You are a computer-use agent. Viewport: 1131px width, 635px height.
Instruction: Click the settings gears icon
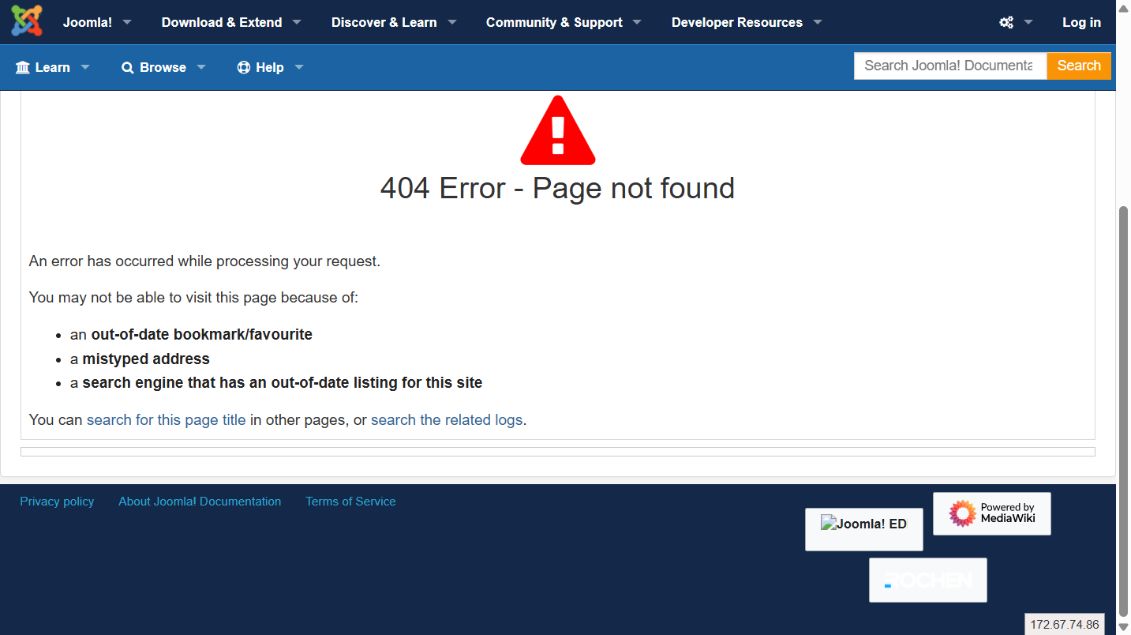[1006, 22]
